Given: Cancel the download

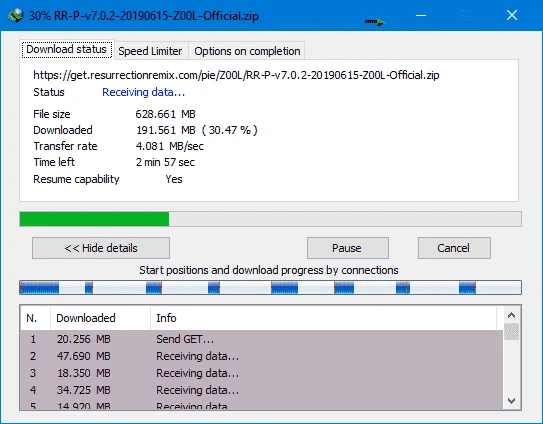Looking at the screenshot, I should [x=454, y=248].
